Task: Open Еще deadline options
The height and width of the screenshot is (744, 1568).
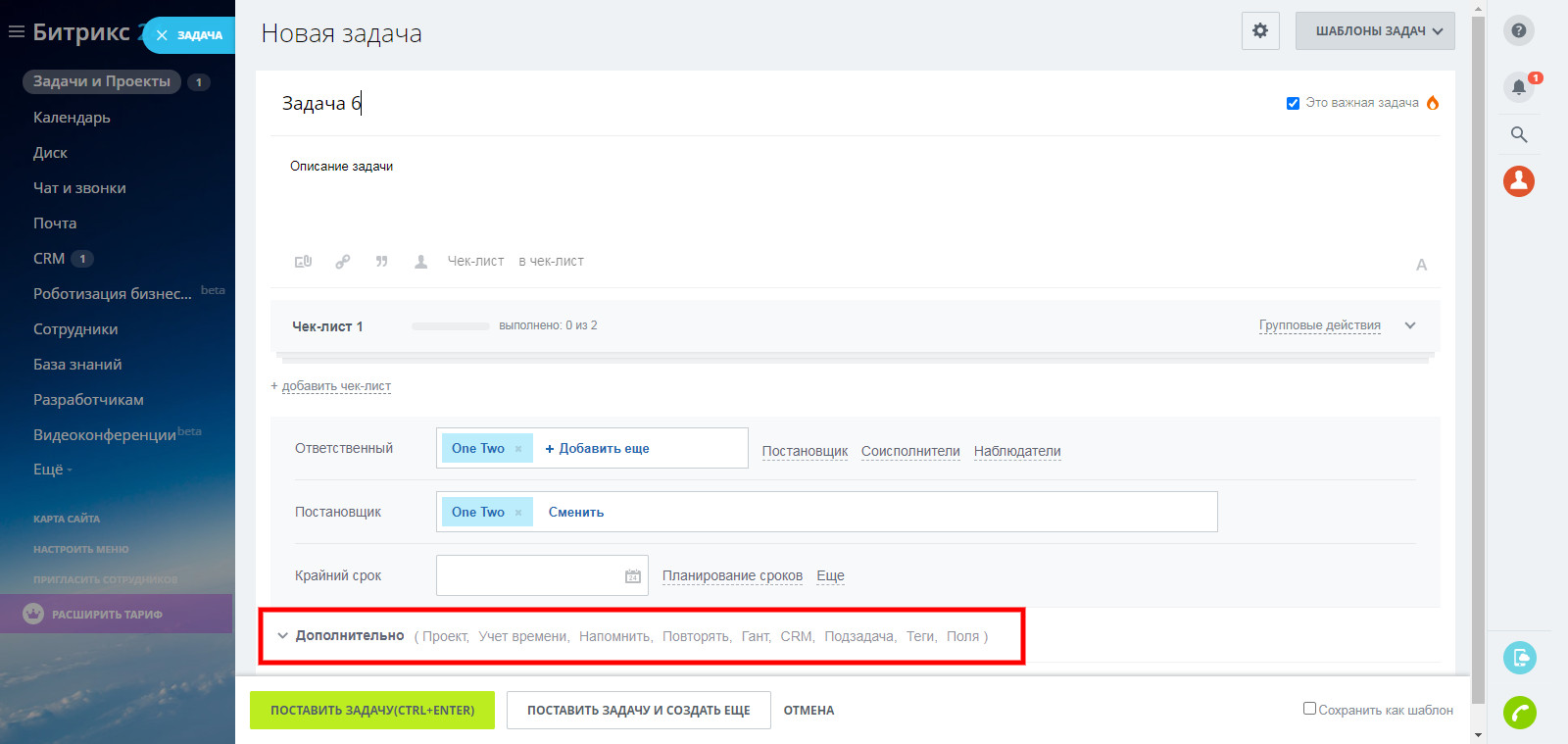Action: point(830,575)
